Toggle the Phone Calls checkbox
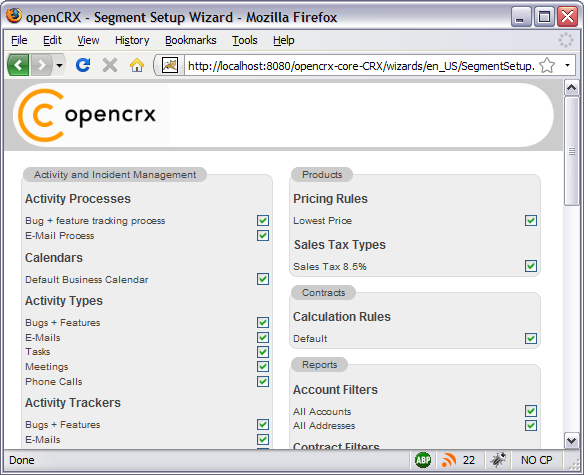This screenshot has width=584, height=475. point(263,381)
